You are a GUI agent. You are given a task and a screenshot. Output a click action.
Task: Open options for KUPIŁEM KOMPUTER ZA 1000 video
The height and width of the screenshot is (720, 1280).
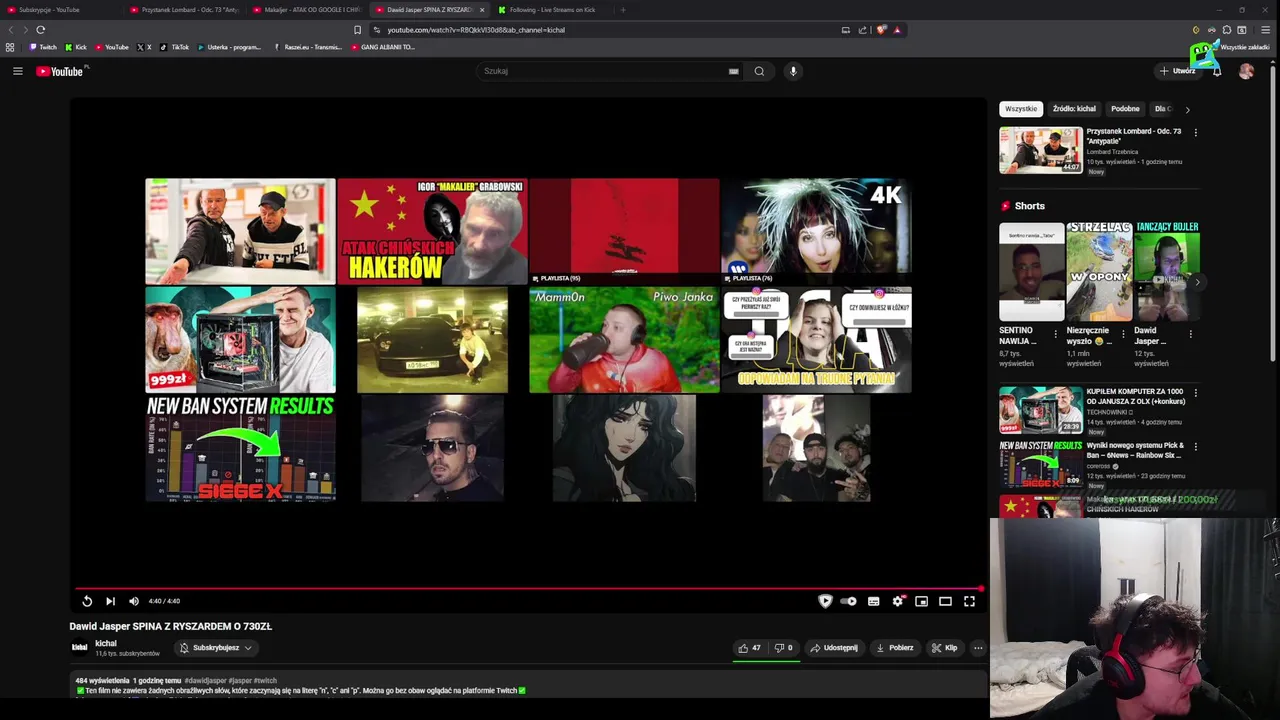tap(1195, 393)
